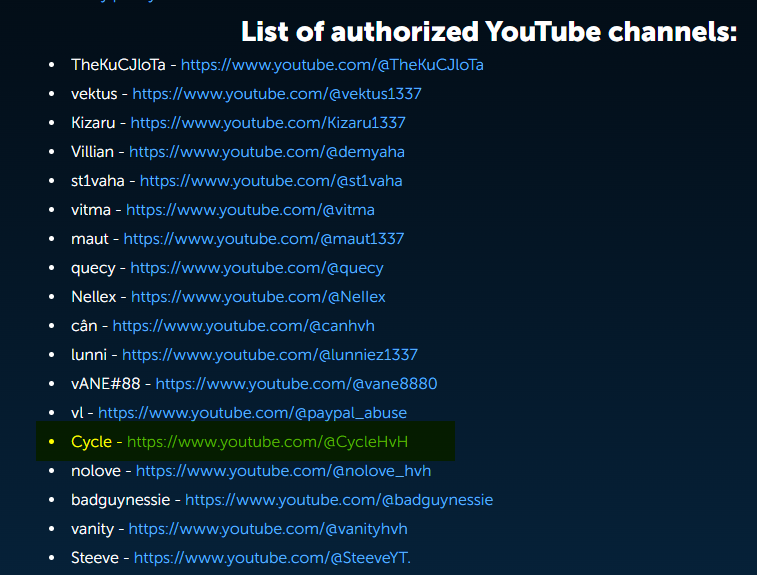Click the name 'nolove' label
This screenshot has height=575, width=757.
click(96, 471)
